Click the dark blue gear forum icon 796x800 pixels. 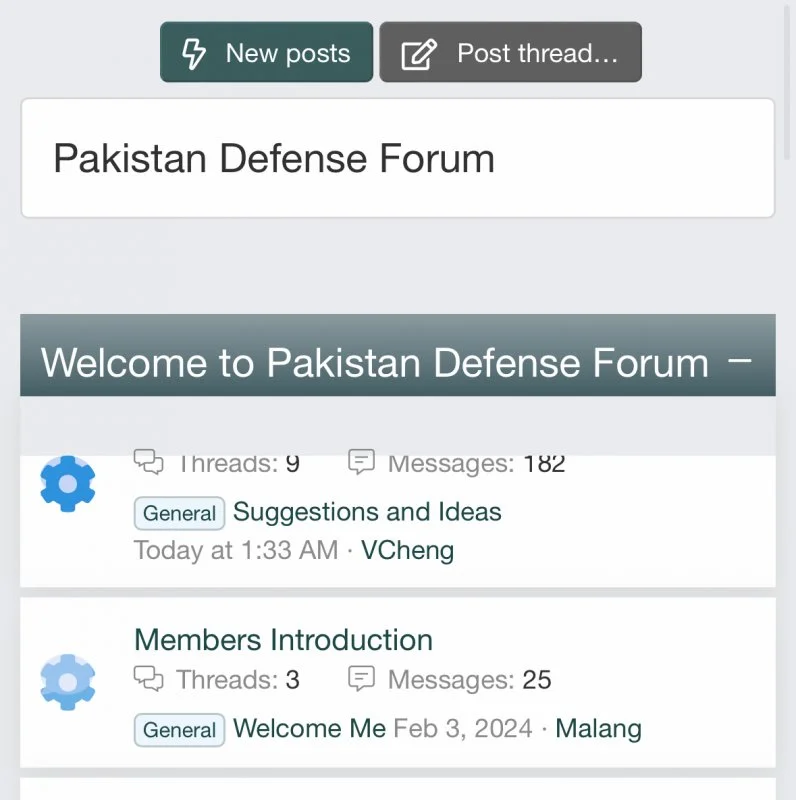(67, 483)
